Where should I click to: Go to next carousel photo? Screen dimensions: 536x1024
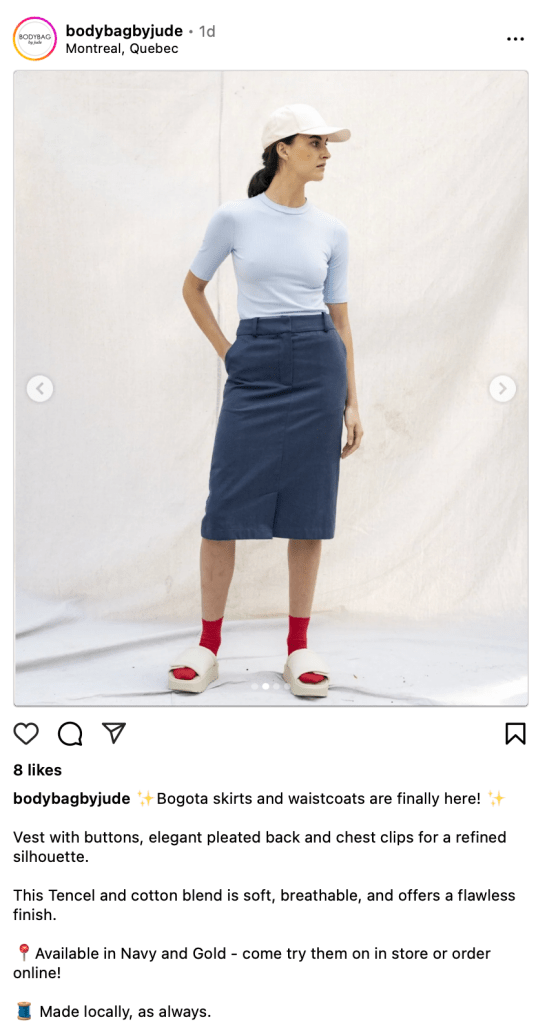[x=502, y=389]
